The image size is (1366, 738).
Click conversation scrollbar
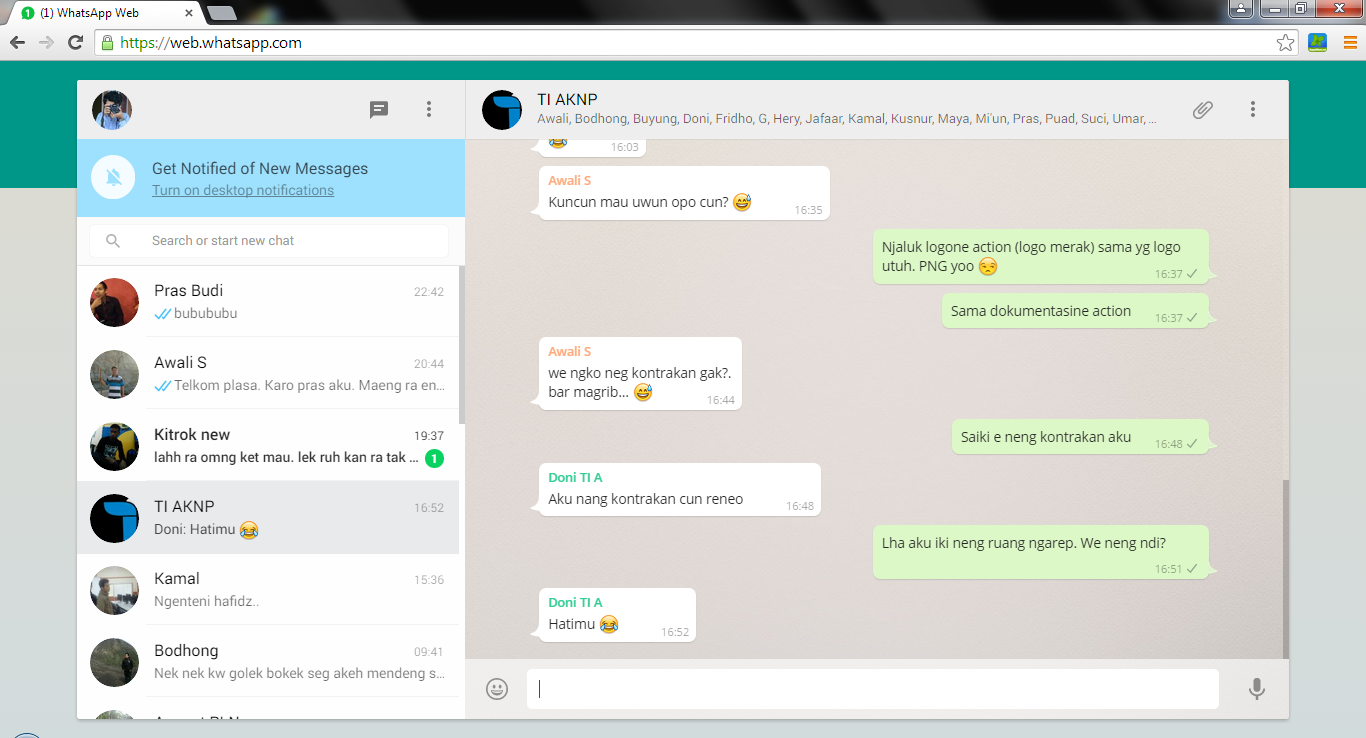(1285, 568)
